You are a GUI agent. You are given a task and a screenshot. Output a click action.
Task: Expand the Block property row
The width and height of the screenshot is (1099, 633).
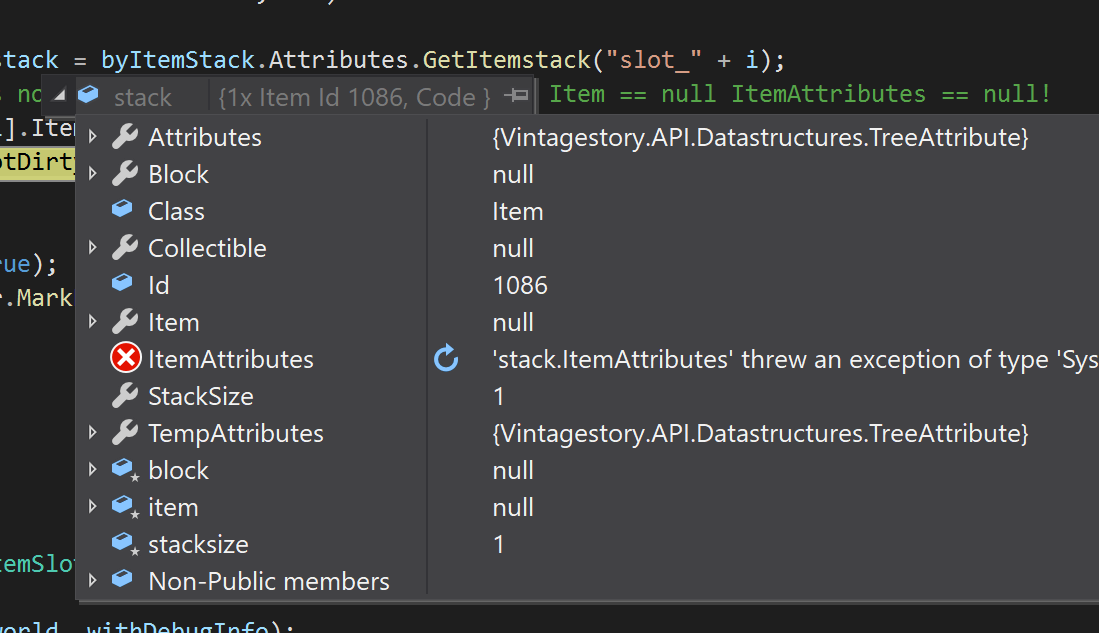pyautogui.click(x=93, y=174)
